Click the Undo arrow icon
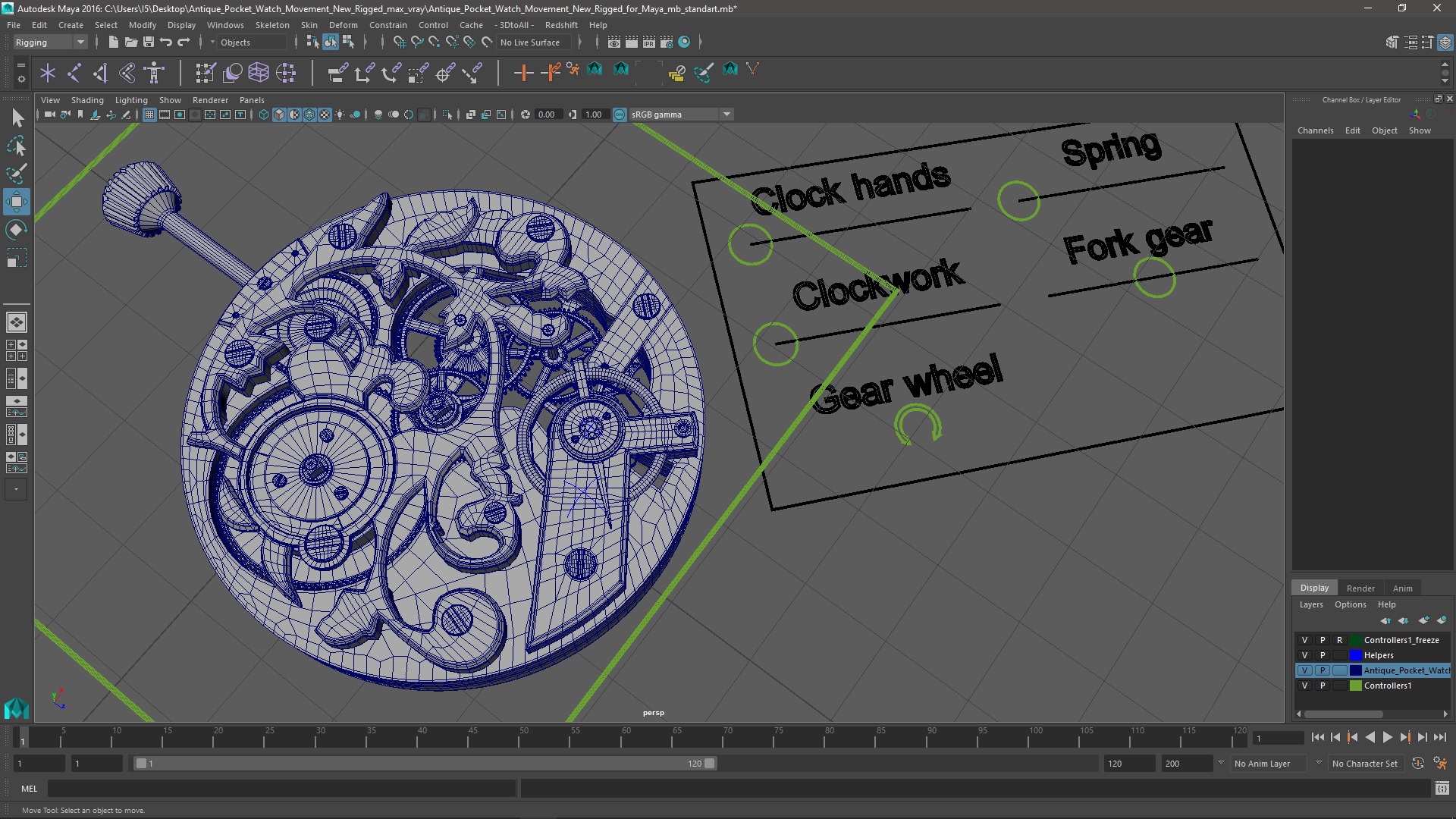This screenshot has height=819, width=1456. (166, 42)
